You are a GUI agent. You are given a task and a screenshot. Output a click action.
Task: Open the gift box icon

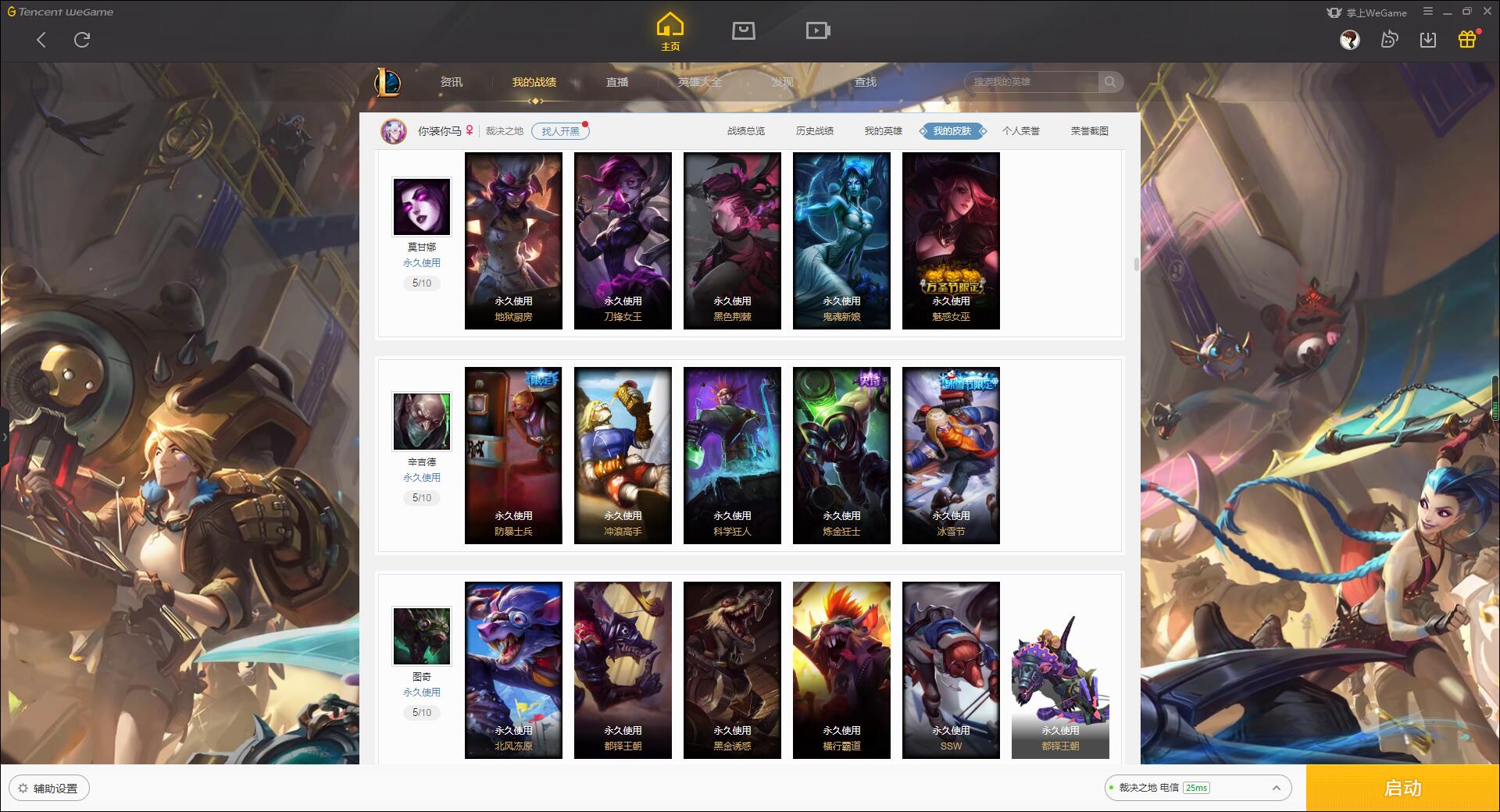coord(1467,39)
